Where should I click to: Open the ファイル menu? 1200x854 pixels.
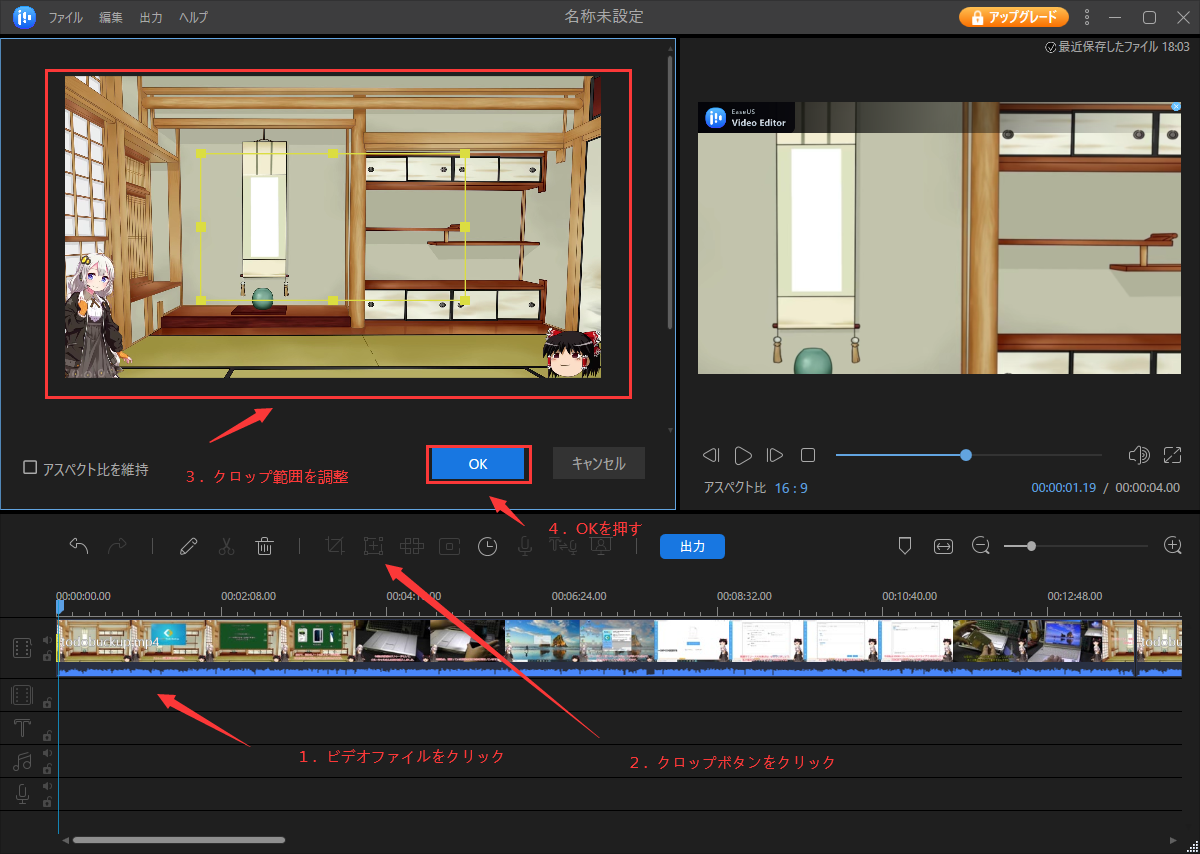point(66,17)
